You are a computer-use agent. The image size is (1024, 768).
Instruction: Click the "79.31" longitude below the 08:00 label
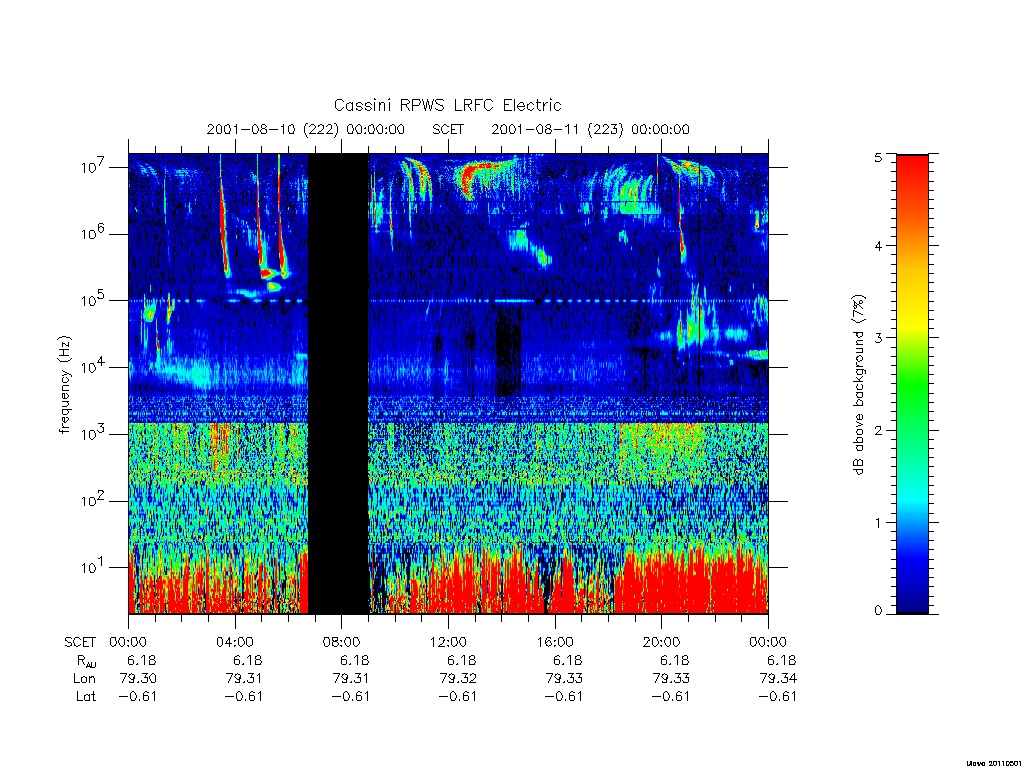[x=351, y=679]
